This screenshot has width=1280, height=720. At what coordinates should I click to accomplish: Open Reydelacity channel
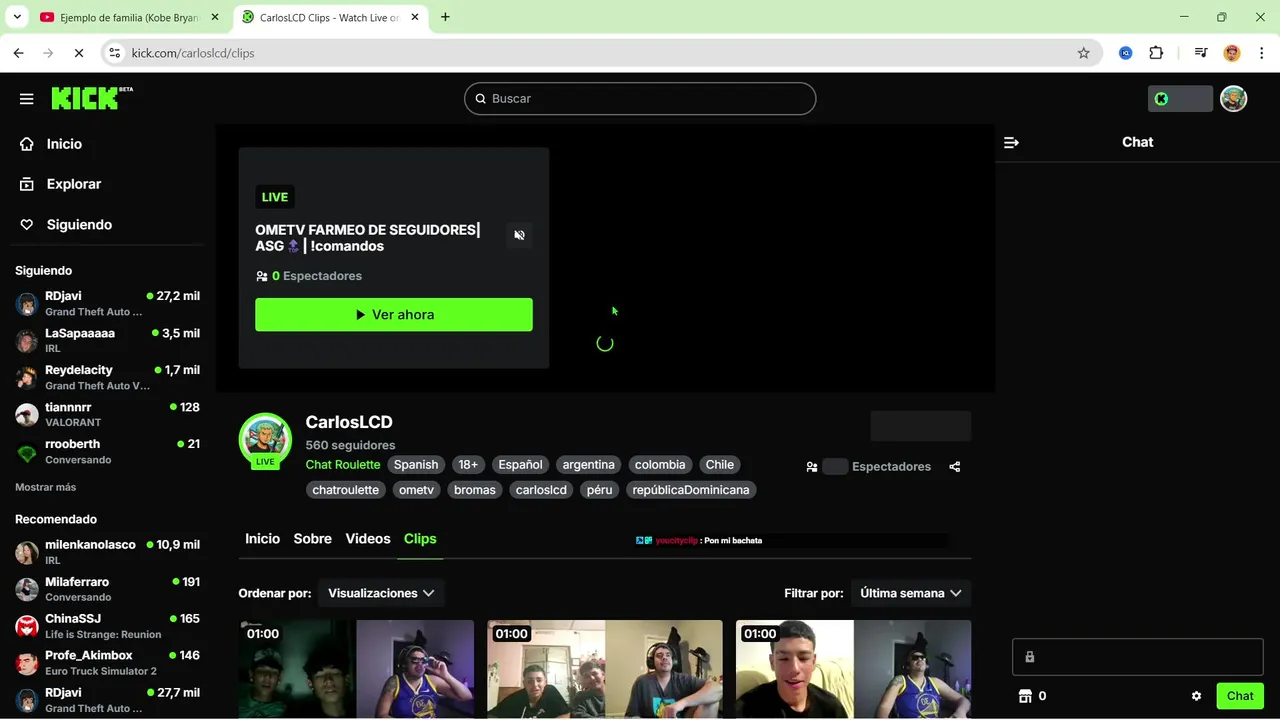pos(107,377)
